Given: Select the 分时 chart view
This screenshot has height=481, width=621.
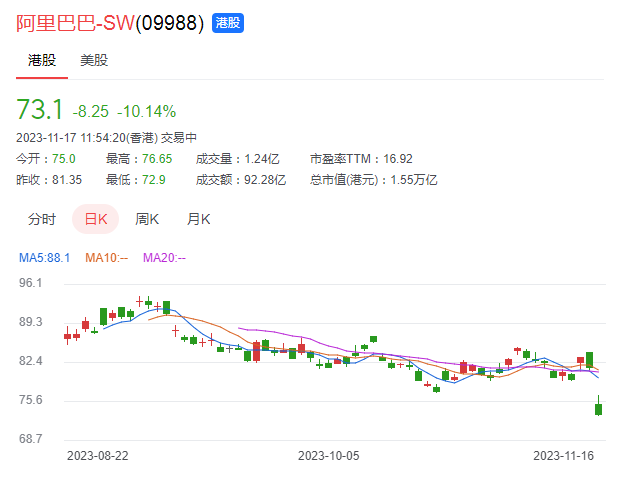Looking at the screenshot, I should 42,219.
